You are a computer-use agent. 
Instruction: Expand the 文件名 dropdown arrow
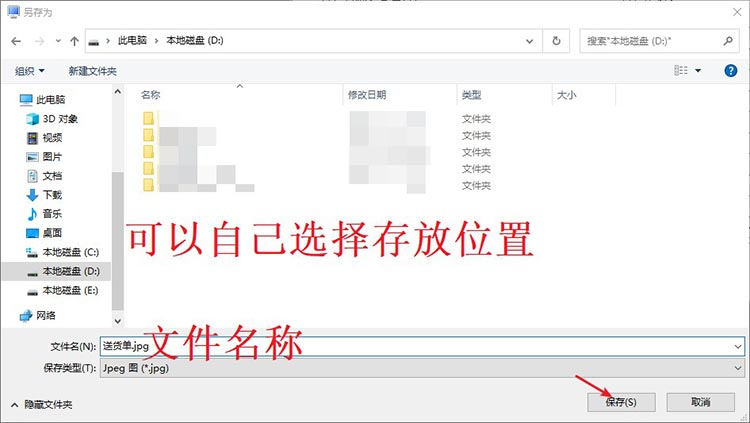(x=738, y=346)
